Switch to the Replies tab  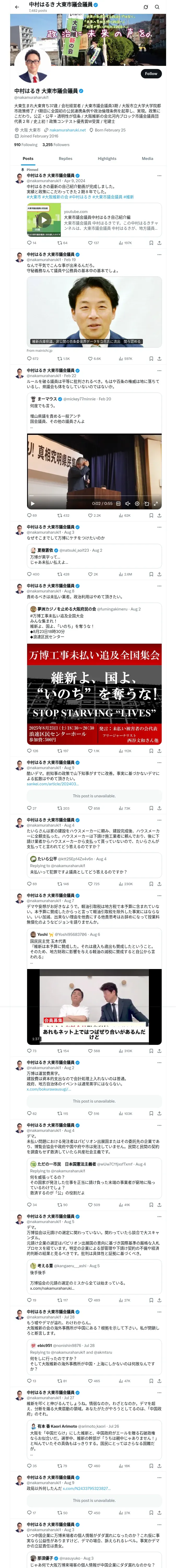(x=65, y=158)
